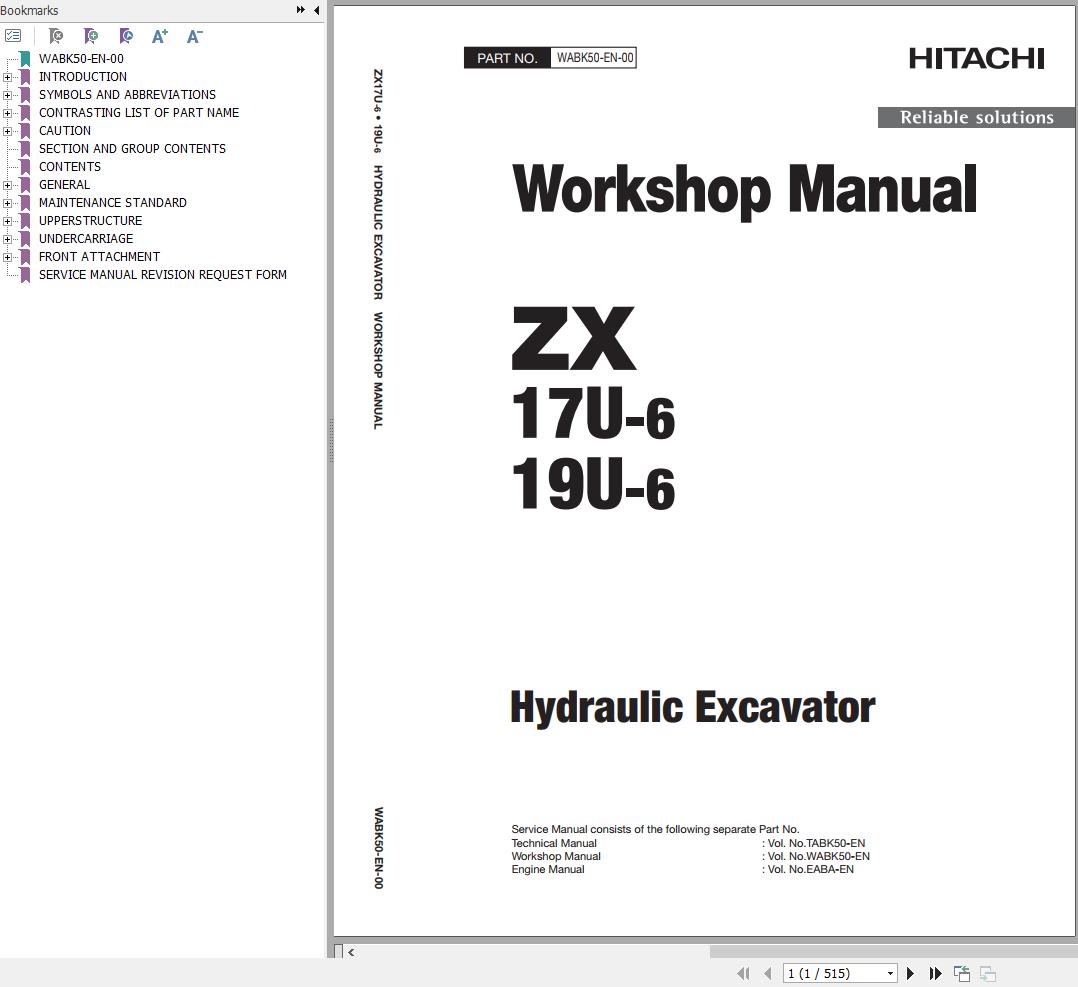Screen dimensions: 1078x987
Task: Open SECTION AND GROUP CONTENTS bookmark
Action: (132, 148)
